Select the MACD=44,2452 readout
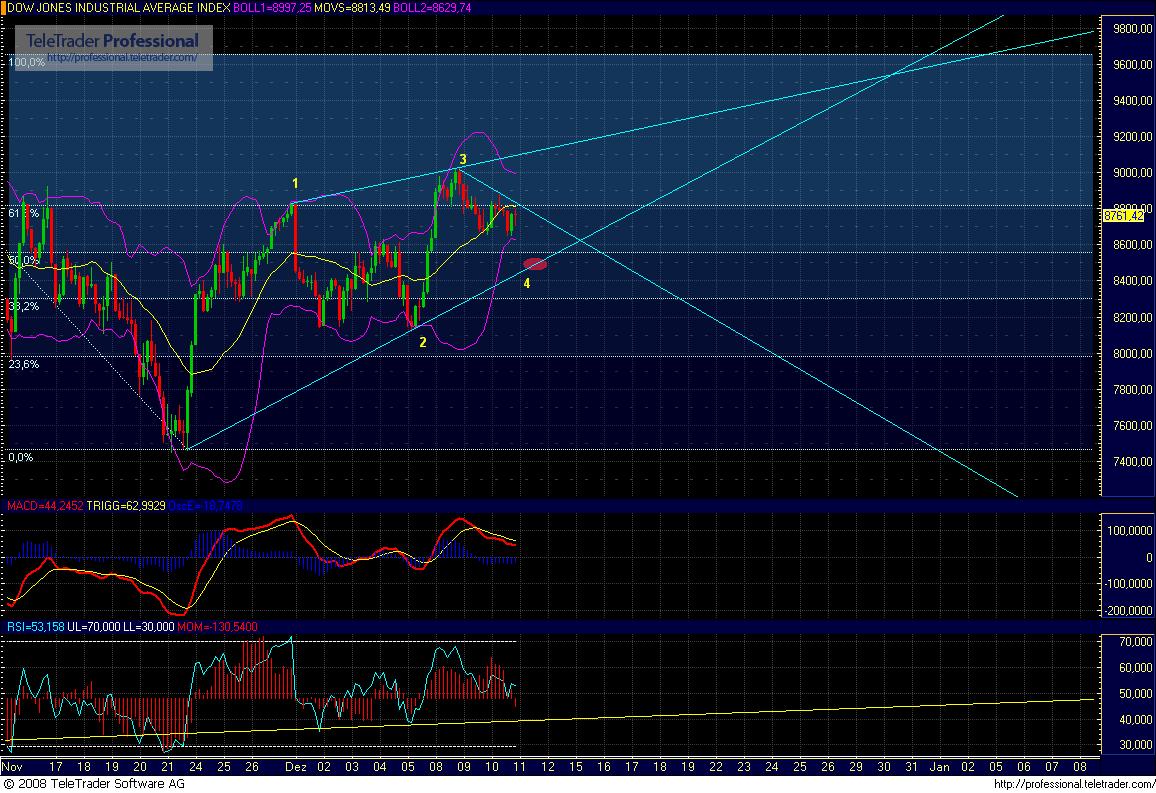 (44, 506)
